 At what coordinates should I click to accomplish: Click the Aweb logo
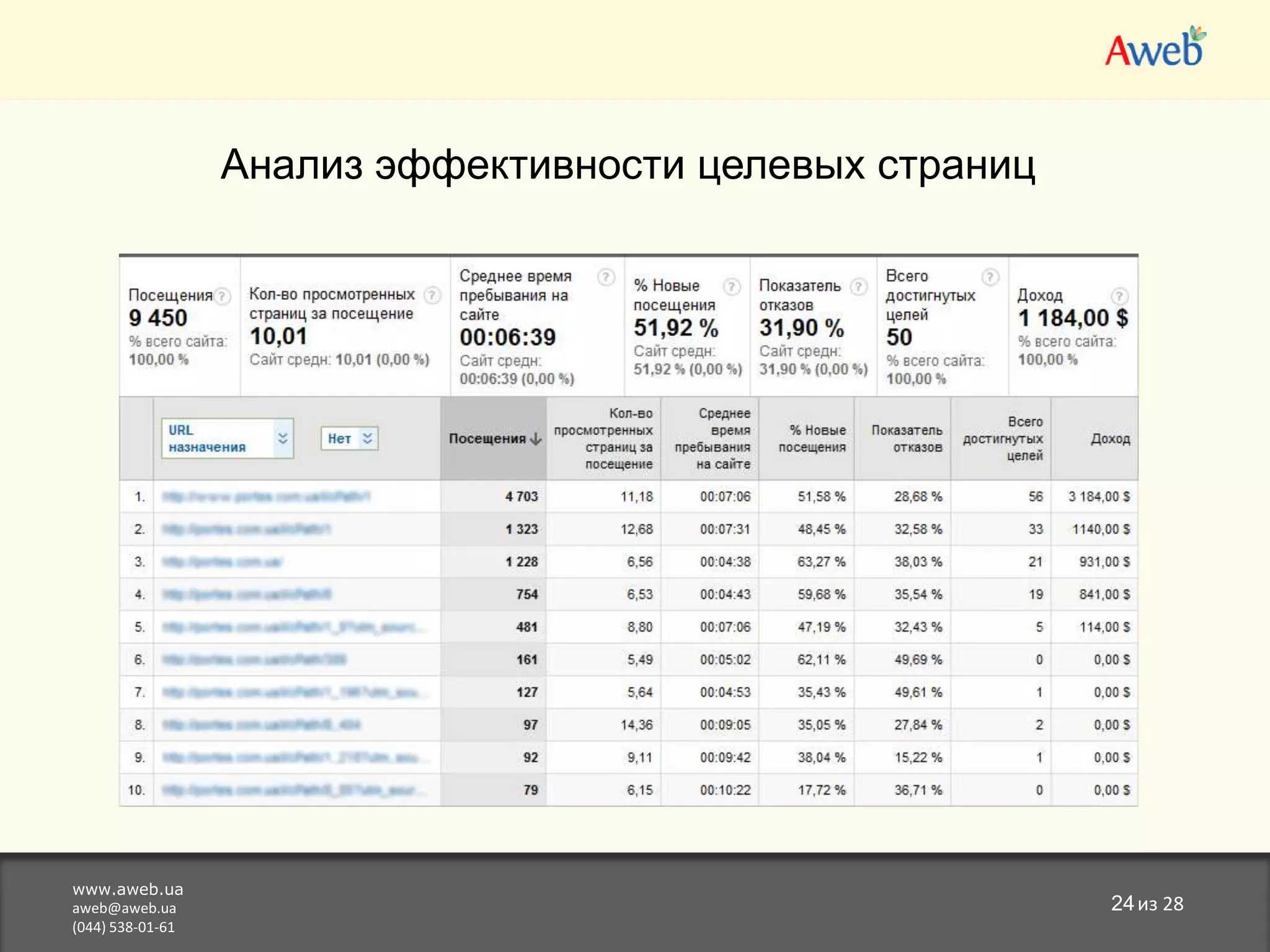(x=1155, y=47)
